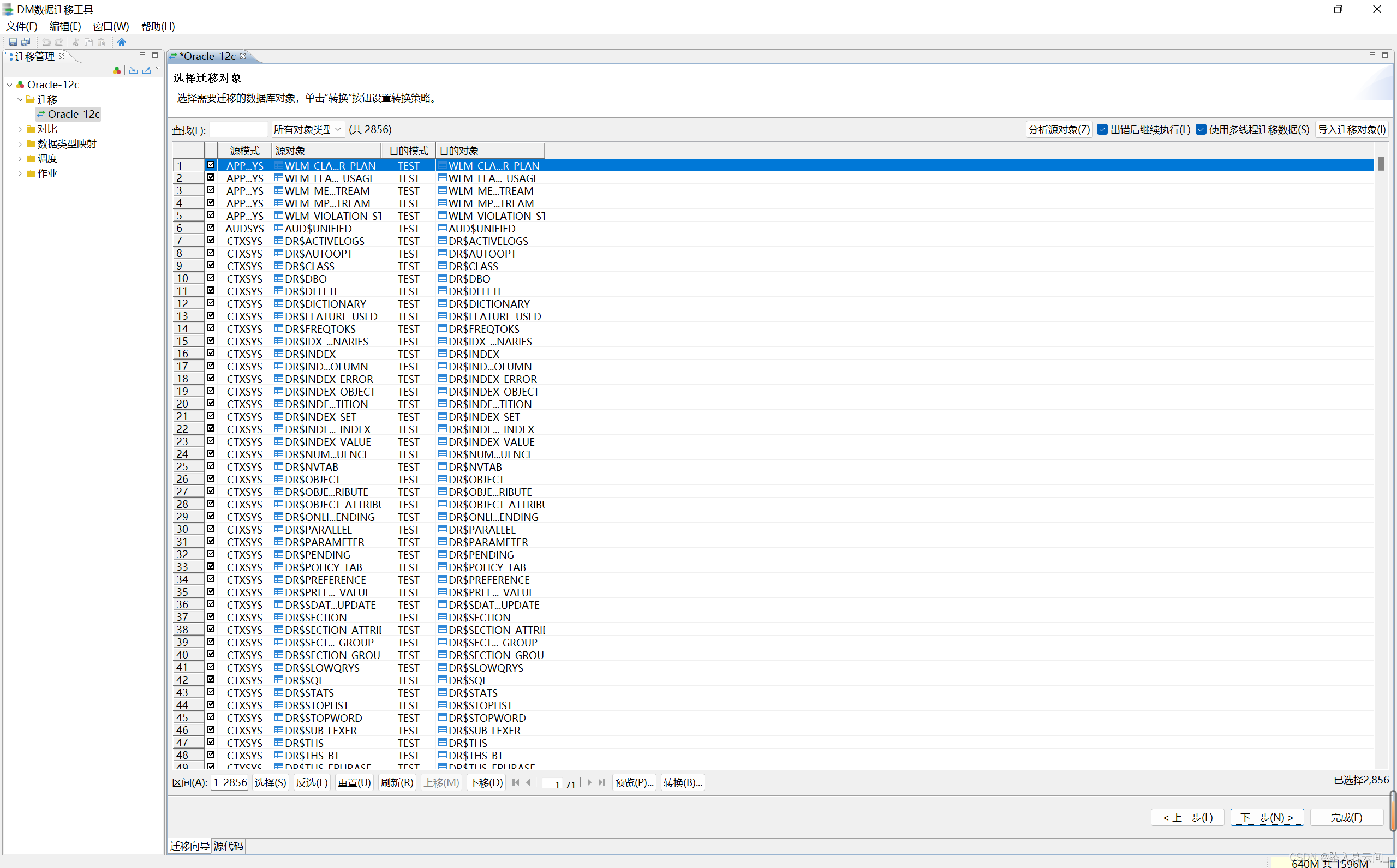1397x868 pixels.
Task: Close the 迁移管理 panel tab
Action: click(x=62, y=56)
